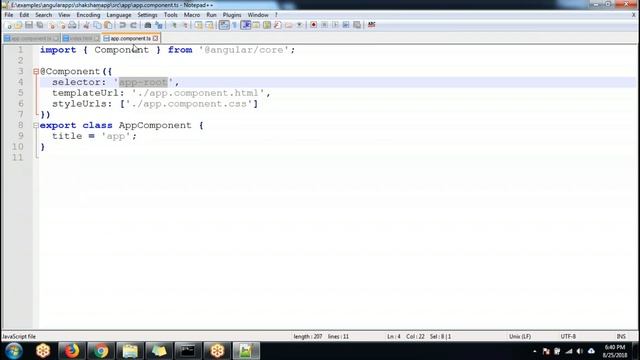This screenshot has height=360, width=640.
Task: Open the Settings menu
Action: click(147, 15)
